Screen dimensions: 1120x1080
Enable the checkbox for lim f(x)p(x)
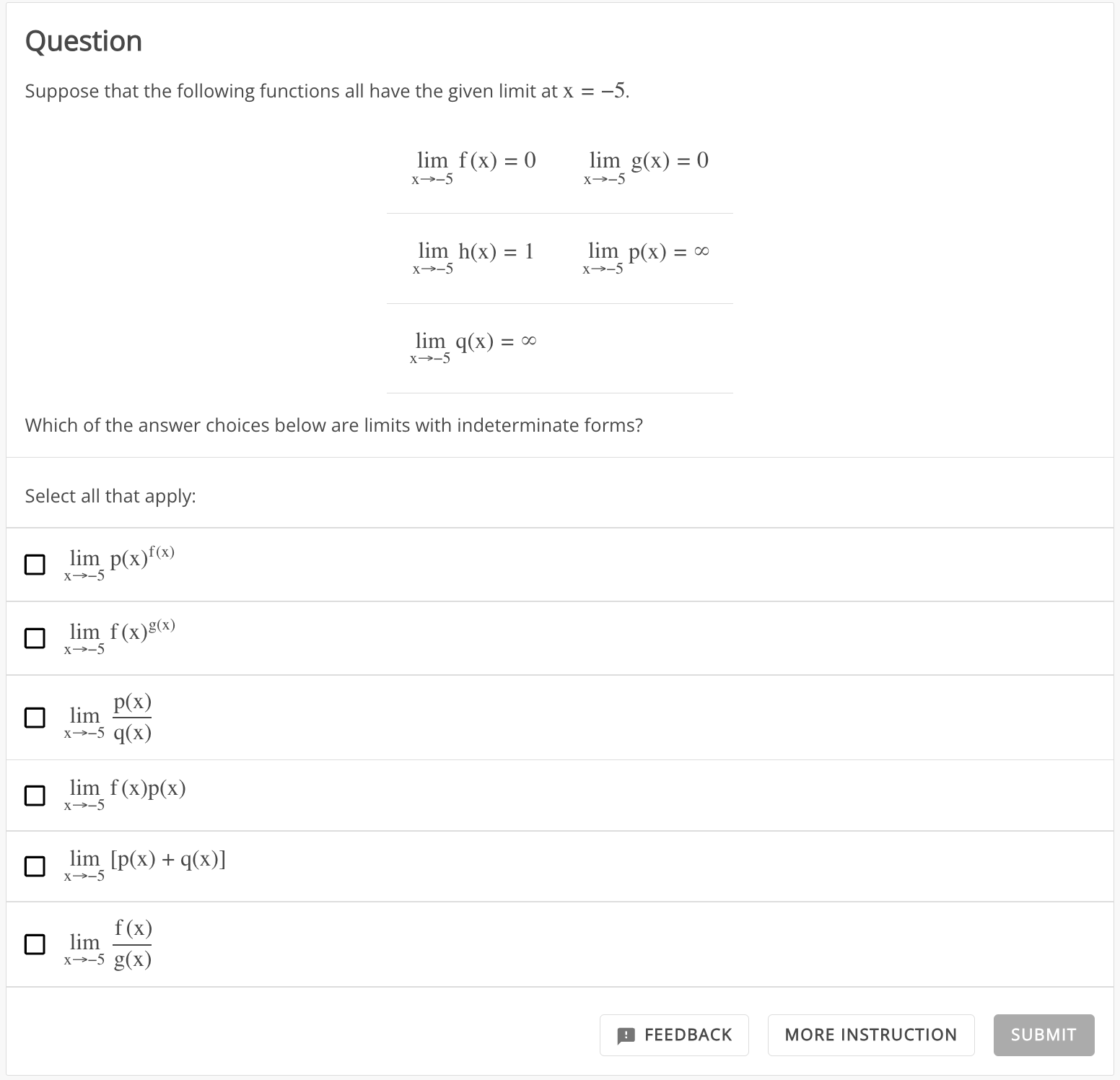[35, 796]
